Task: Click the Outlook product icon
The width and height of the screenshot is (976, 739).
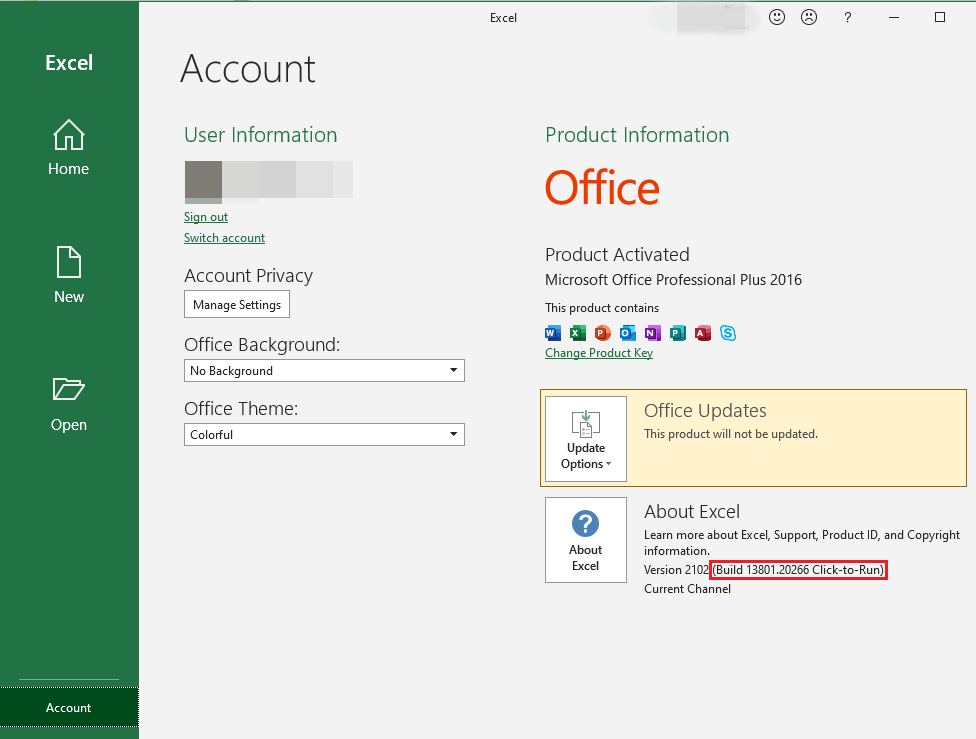Action: [627, 333]
